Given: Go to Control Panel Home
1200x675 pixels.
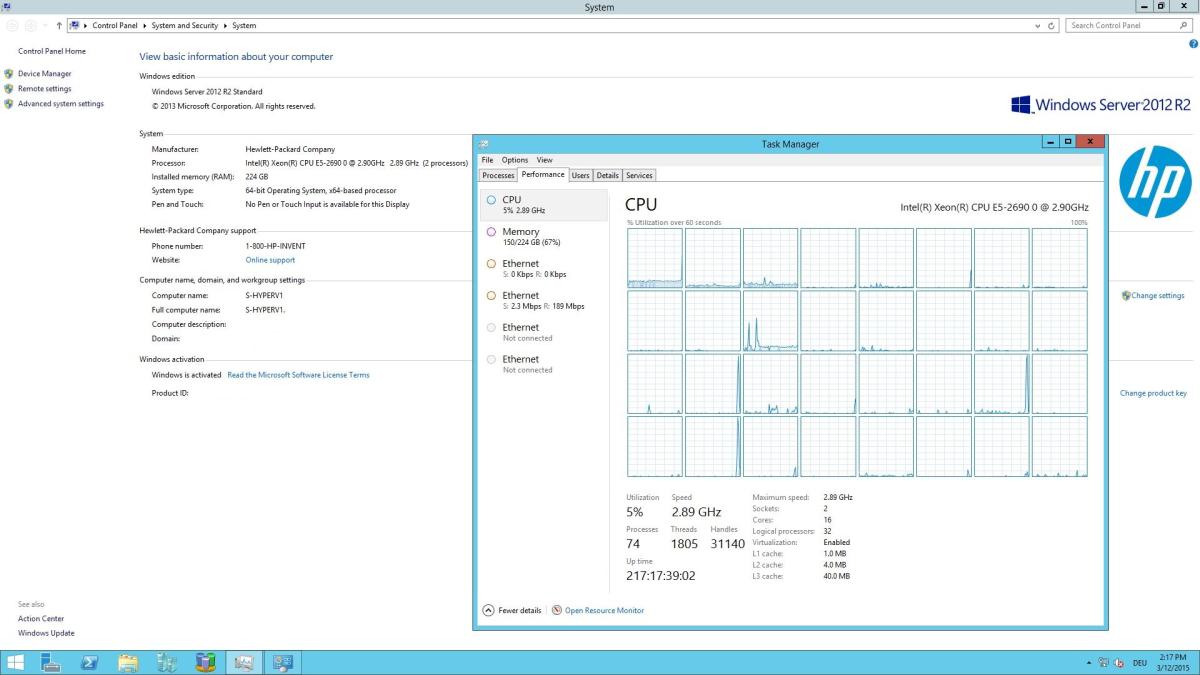Looking at the screenshot, I should 52,51.
